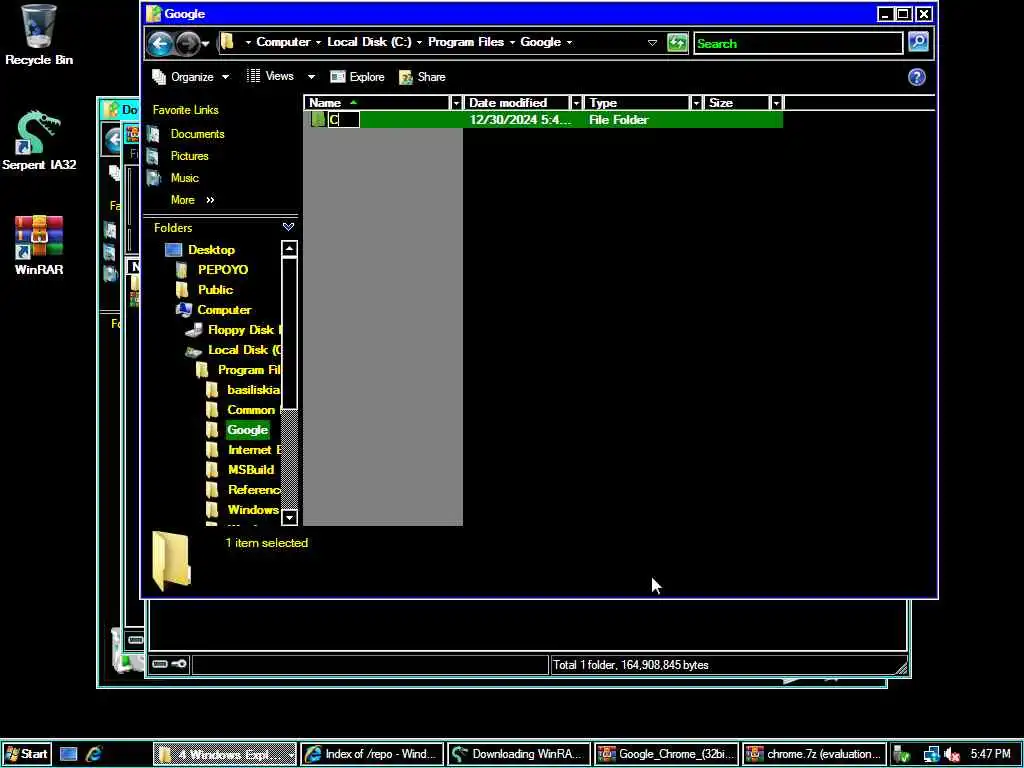Open Documents favorite link
Image resolution: width=1024 pixels, height=768 pixels.
[197, 134]
